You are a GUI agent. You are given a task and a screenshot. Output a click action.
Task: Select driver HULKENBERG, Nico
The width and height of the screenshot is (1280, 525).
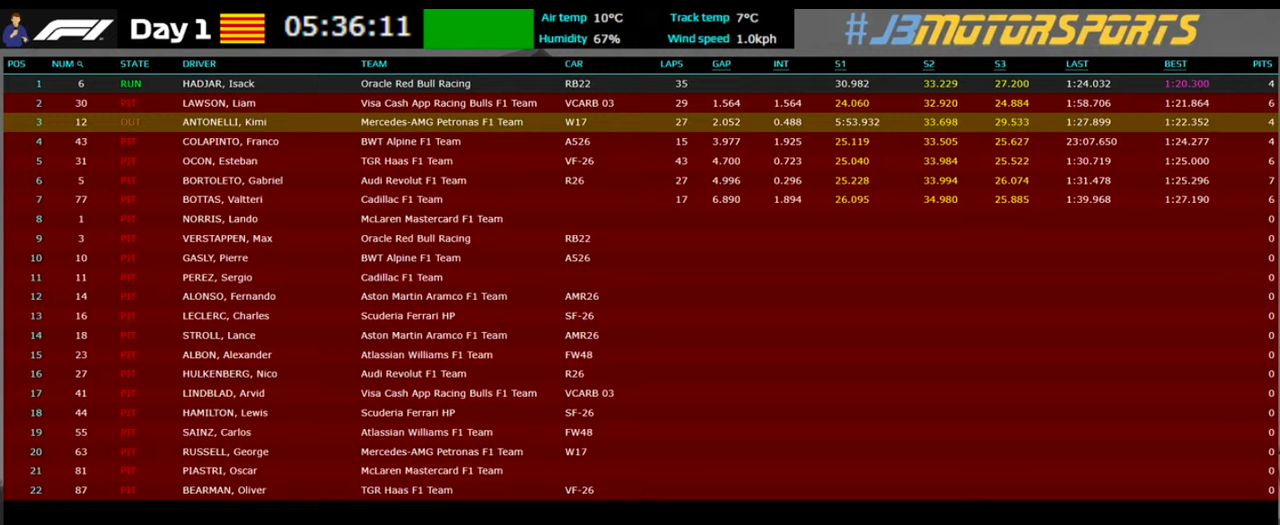coord(230,374)
